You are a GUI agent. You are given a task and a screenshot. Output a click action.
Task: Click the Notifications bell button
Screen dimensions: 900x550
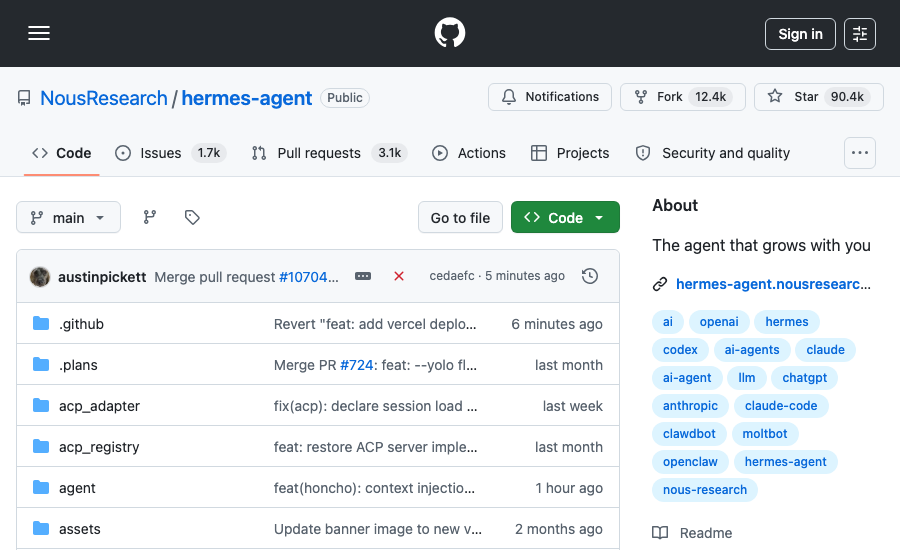pos(550,97)
